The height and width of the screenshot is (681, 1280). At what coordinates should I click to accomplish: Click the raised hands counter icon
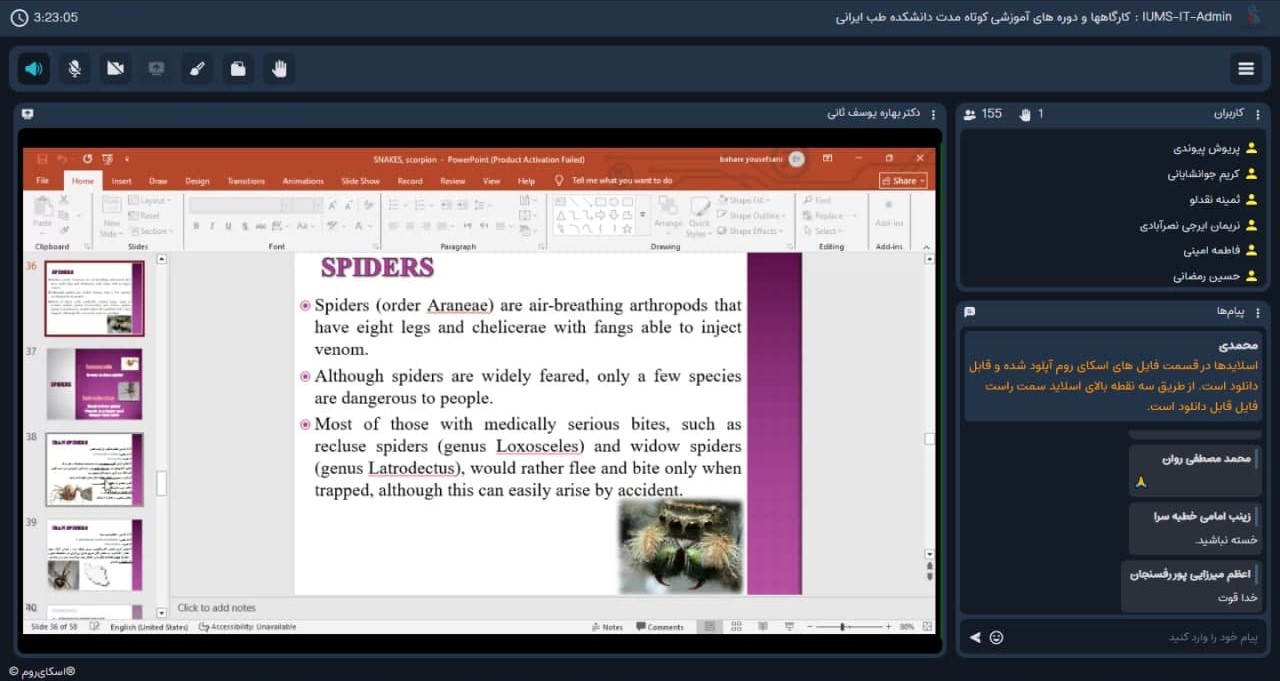[1024, 114]
